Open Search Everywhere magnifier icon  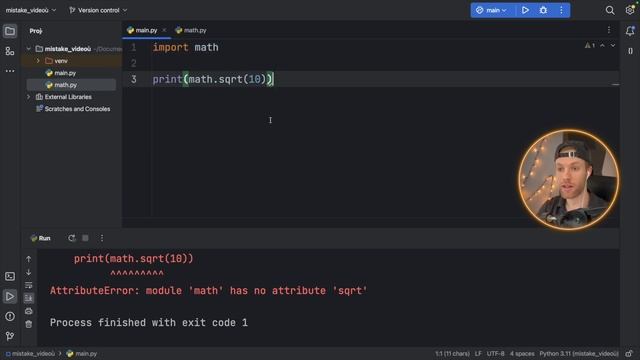(x=610, y=10)
